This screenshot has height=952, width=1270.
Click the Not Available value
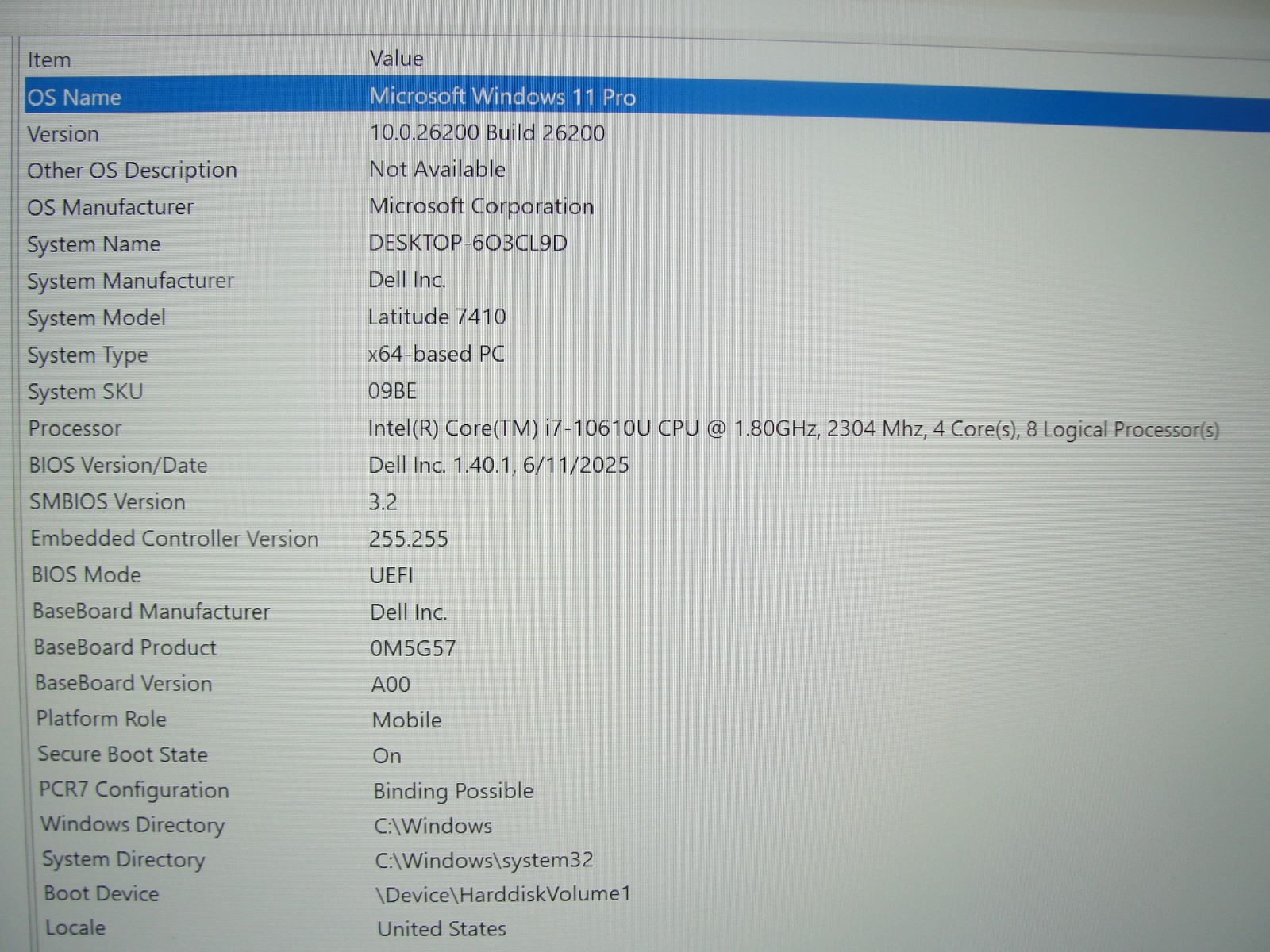[x=437, y=169]
